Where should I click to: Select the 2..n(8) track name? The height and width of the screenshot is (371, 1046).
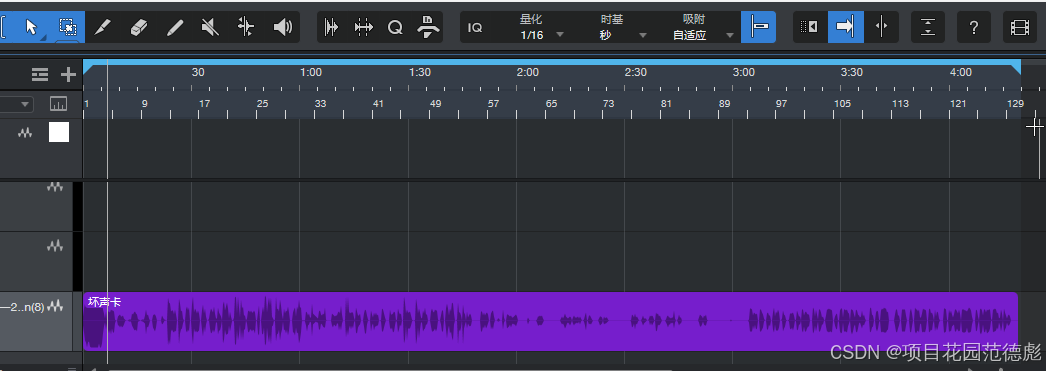(x=22, y=307)
